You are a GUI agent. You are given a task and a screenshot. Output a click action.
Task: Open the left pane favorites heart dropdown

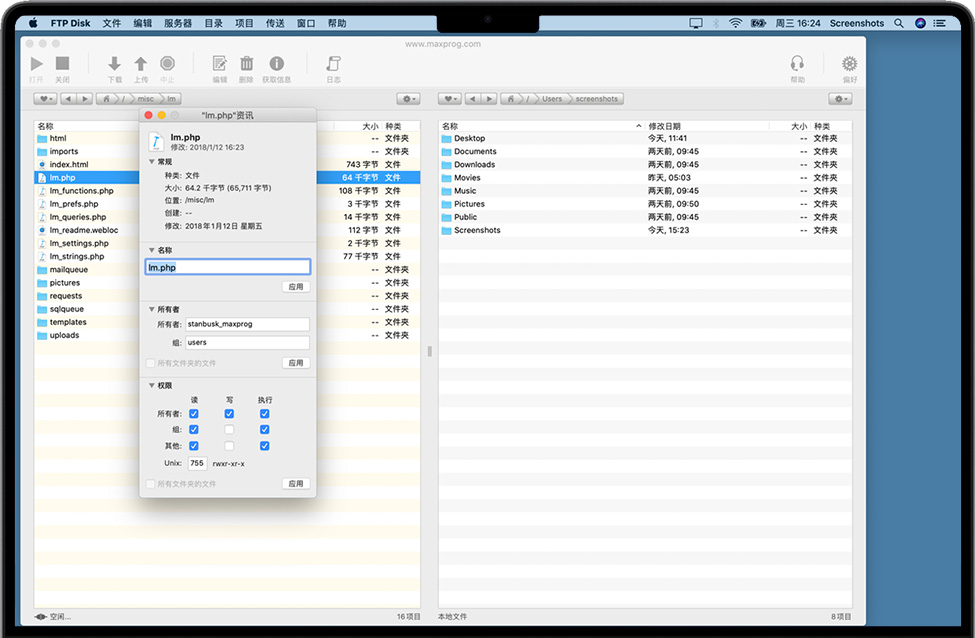(45, 99)
